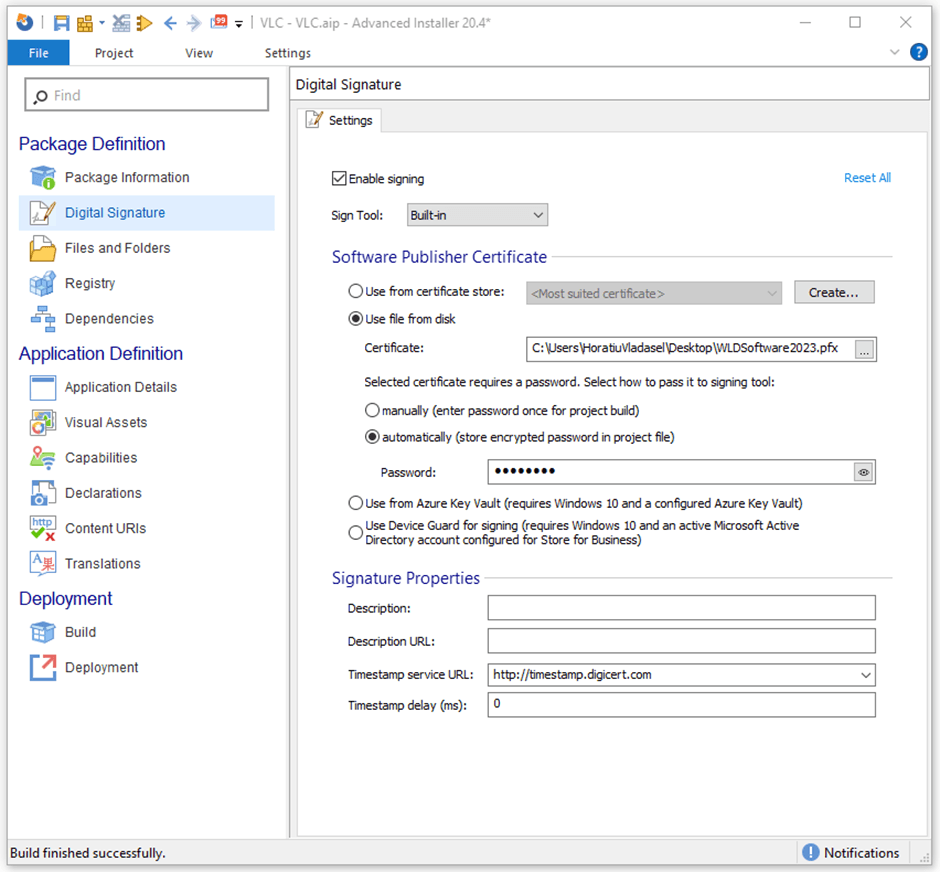Click the Run project icon in toolbar
This screenshot has width=940, height=872.
[144, 23]
